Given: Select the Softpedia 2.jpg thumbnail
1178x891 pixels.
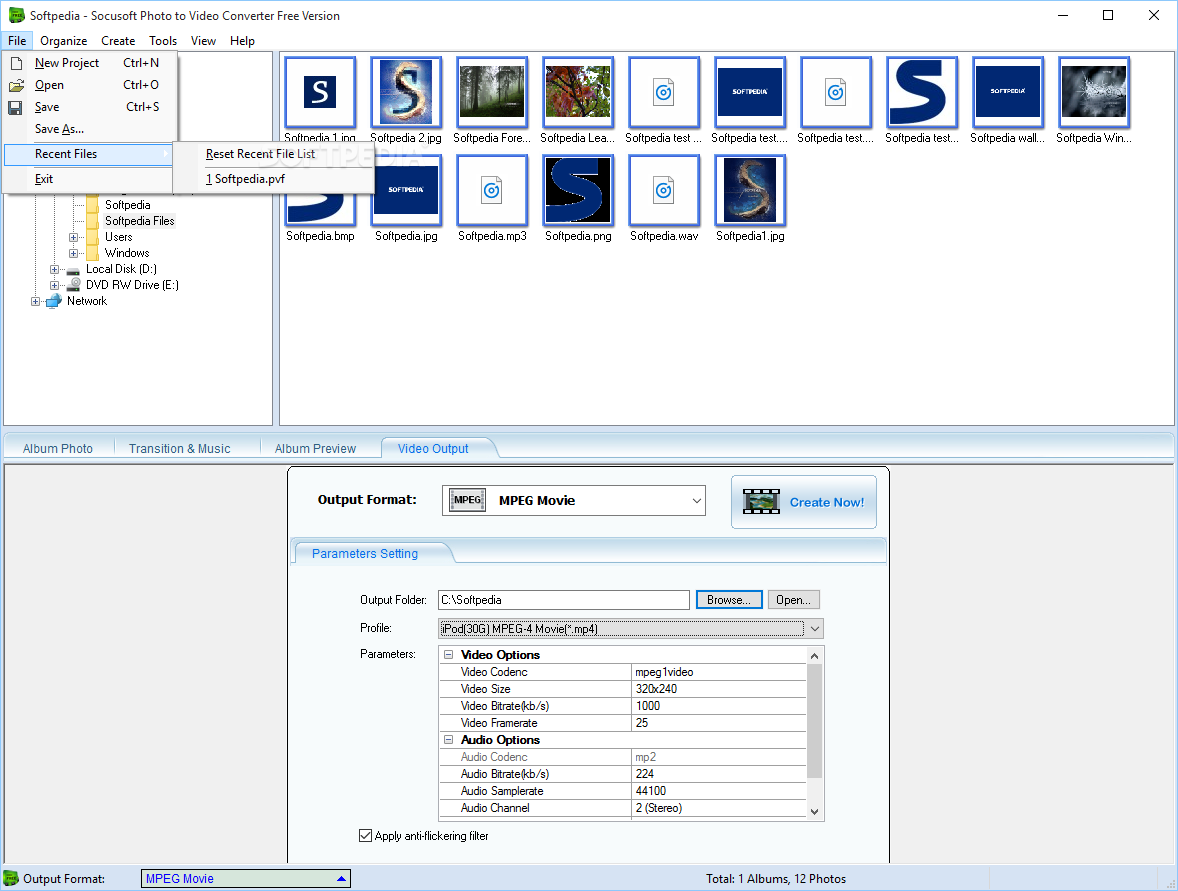Looking at the screenshot, I should [x=406, y=92].
